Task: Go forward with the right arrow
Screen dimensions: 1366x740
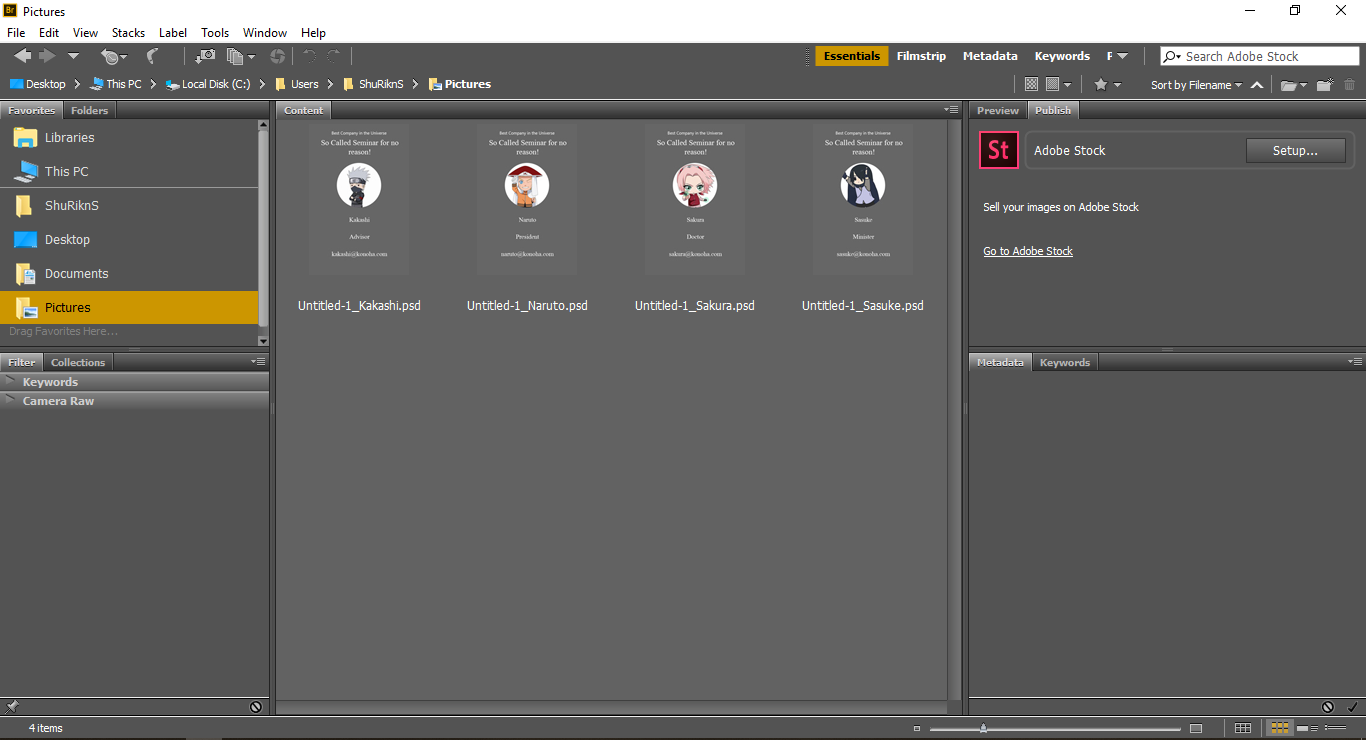Action: tap(47, 56)
